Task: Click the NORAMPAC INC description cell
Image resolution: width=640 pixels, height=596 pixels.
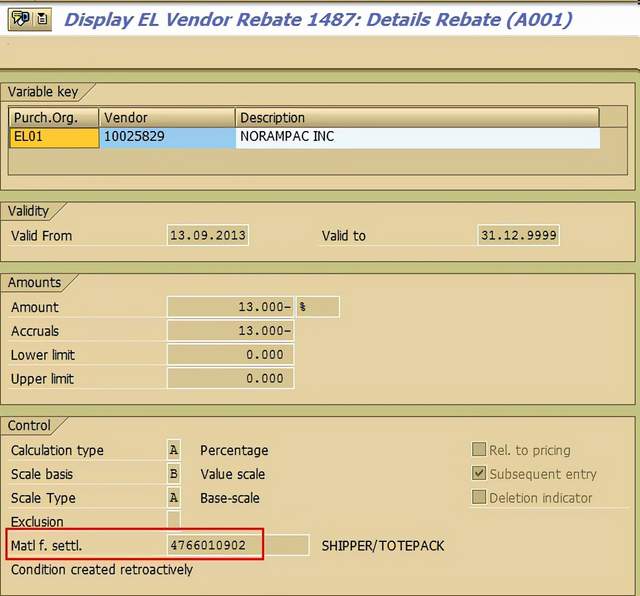Action: [418, 137]
